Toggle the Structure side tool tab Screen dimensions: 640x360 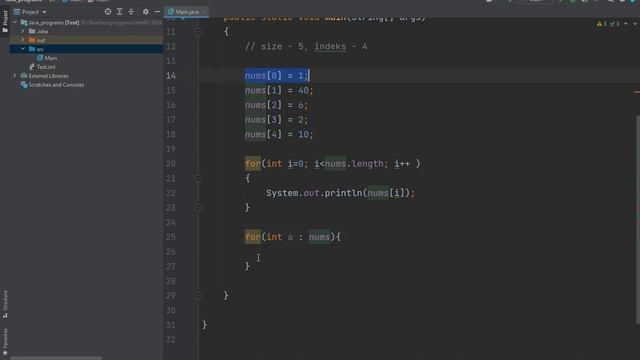(5, 304)
